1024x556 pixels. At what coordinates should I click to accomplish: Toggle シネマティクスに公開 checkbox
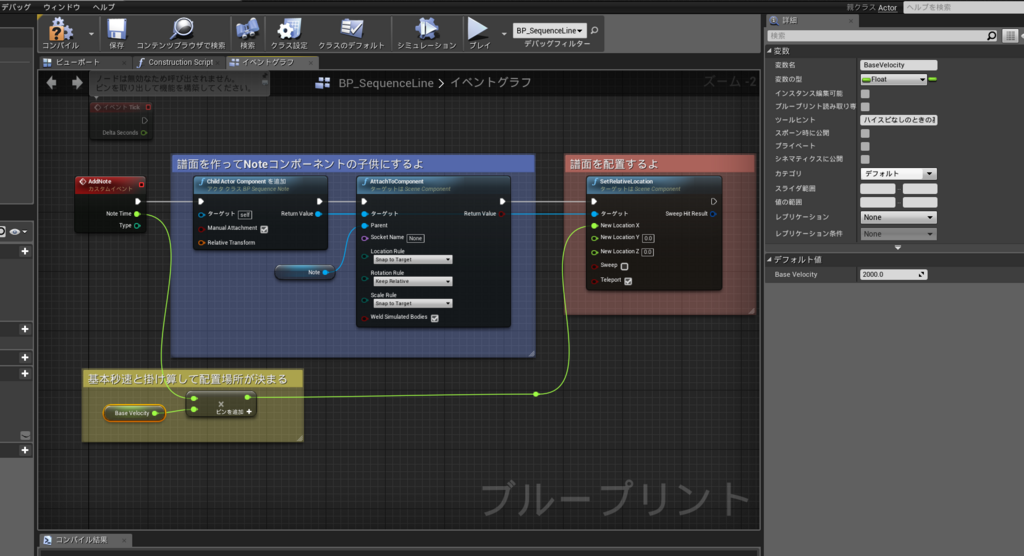[865, 159]
